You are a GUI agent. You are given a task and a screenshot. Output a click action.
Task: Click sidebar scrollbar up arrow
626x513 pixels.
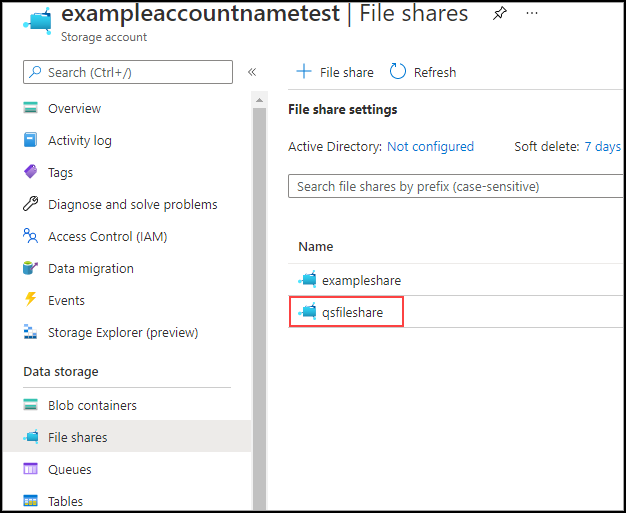[260, 100]
